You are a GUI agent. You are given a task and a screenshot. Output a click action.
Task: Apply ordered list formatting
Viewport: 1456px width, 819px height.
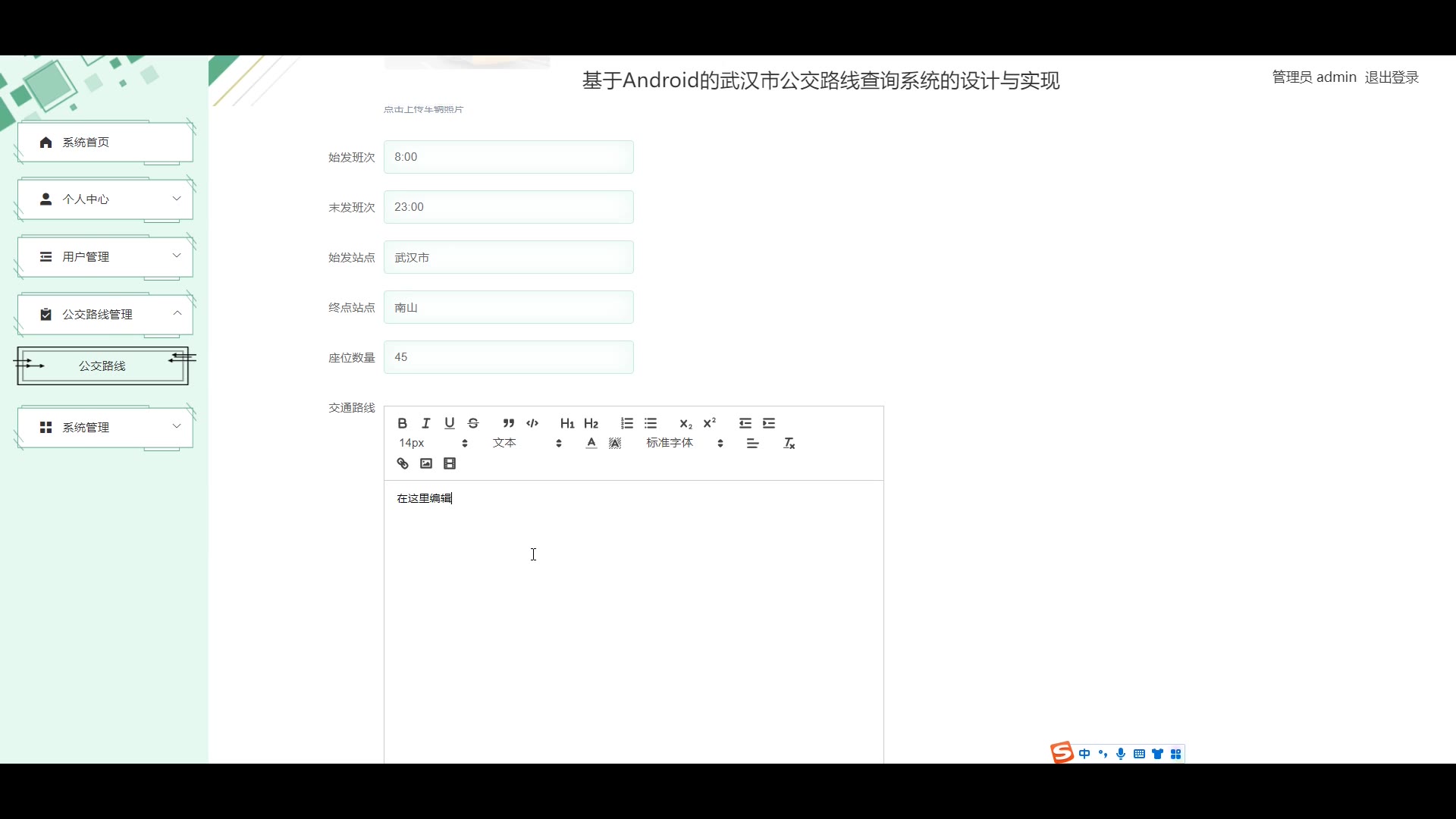click(x=626, y=423)
